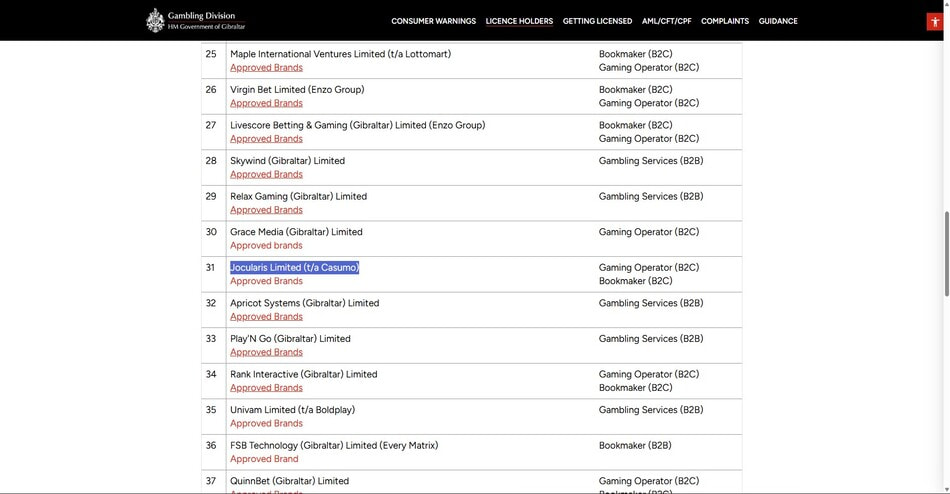Click Gambling Services (B2B) in Apricot Systems row
Image resolution: width=950 pixels, height=494 pixels.
click(651, 303)
